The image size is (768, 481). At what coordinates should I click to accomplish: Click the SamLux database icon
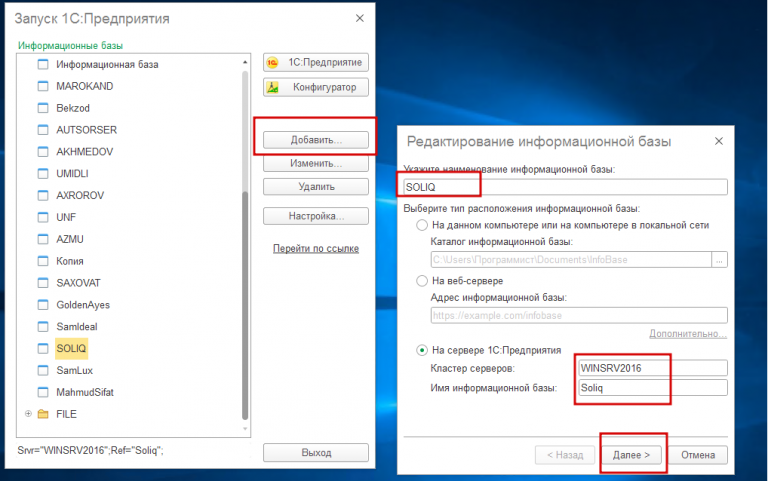pos(43,370)
